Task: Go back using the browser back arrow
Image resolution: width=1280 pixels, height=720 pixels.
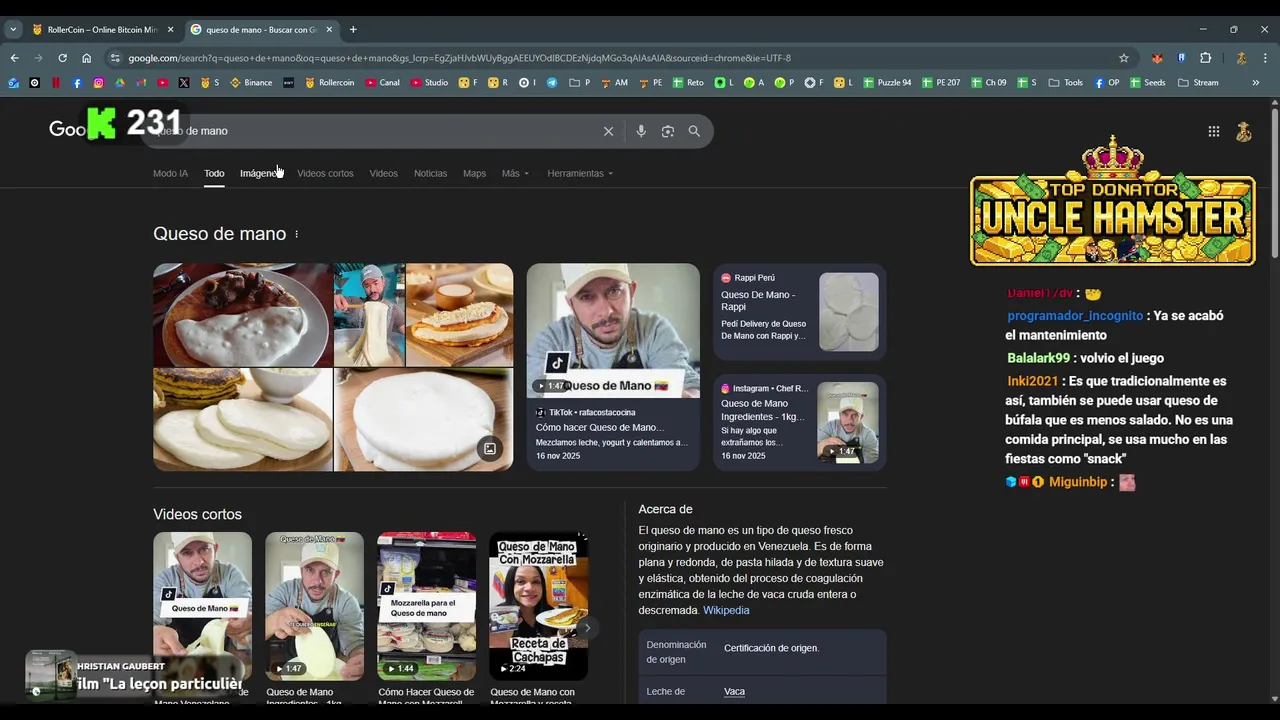Action: [14, 58]
